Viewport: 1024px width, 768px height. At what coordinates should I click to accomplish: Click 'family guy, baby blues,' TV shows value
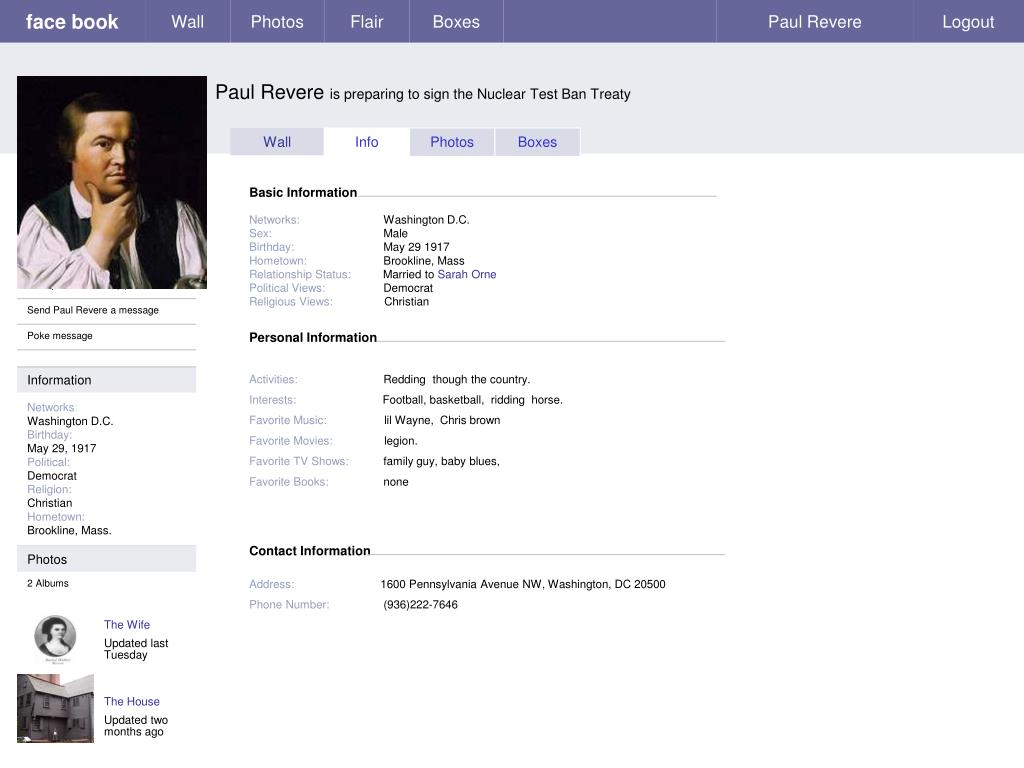pos(441,461)
